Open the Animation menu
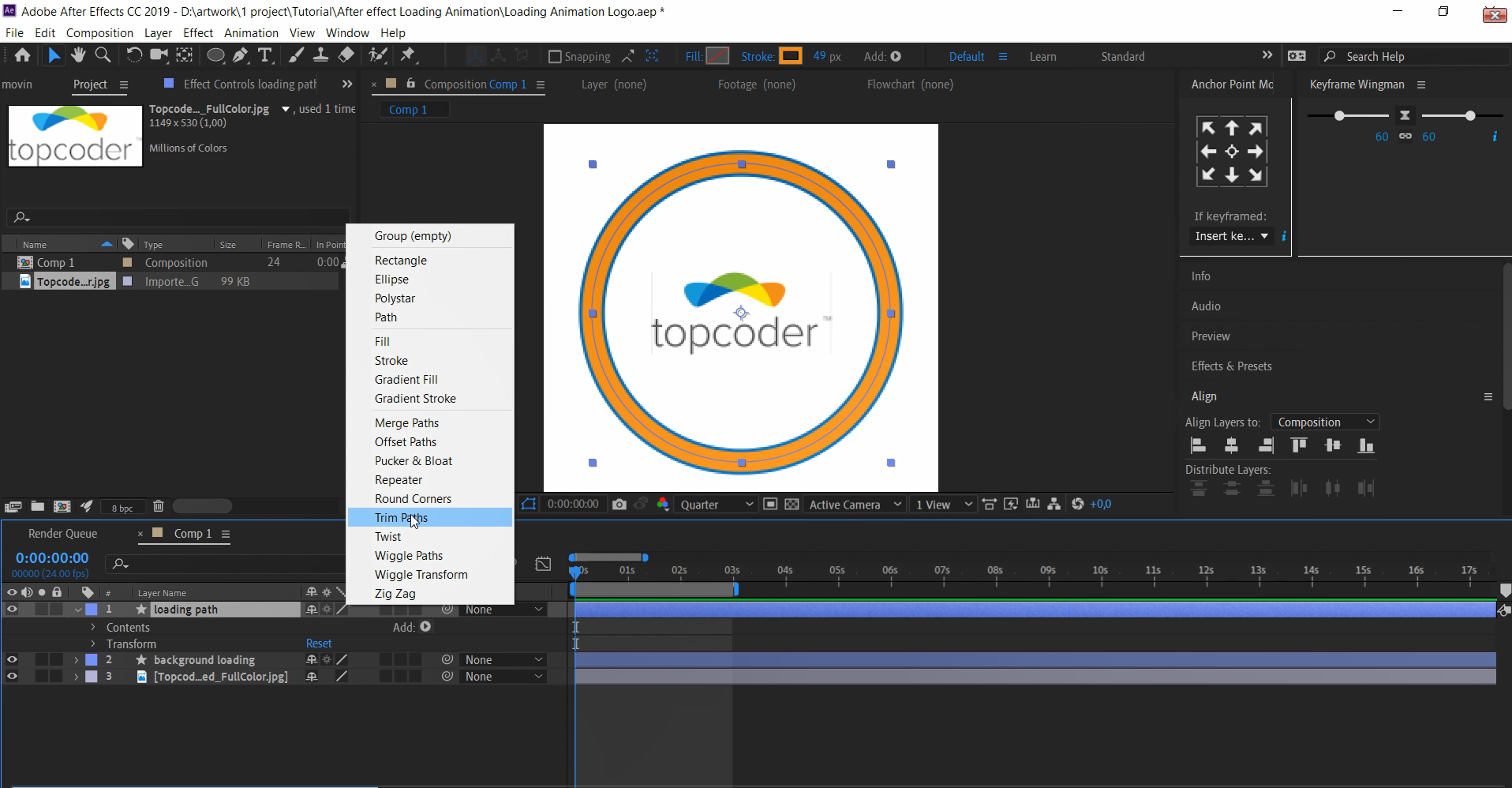Viewport: 1512px width, 788px height. click(251, 32)
